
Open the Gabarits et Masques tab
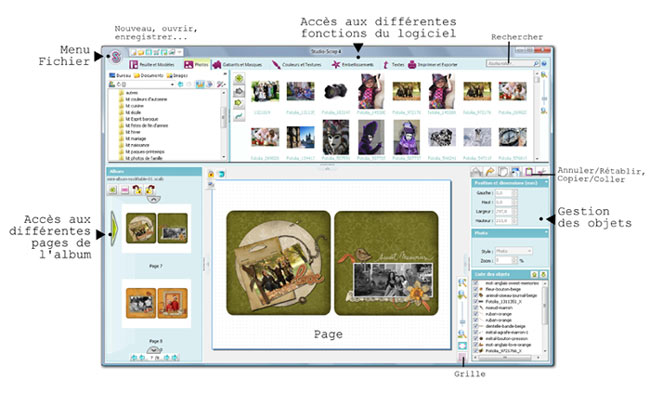tap(238, 65)
